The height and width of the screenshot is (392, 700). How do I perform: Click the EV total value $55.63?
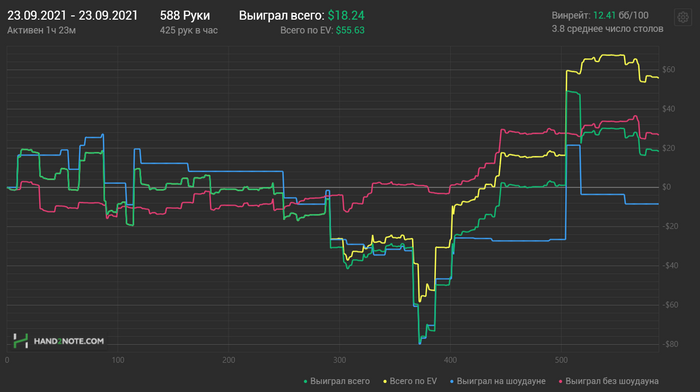point(350,30)
